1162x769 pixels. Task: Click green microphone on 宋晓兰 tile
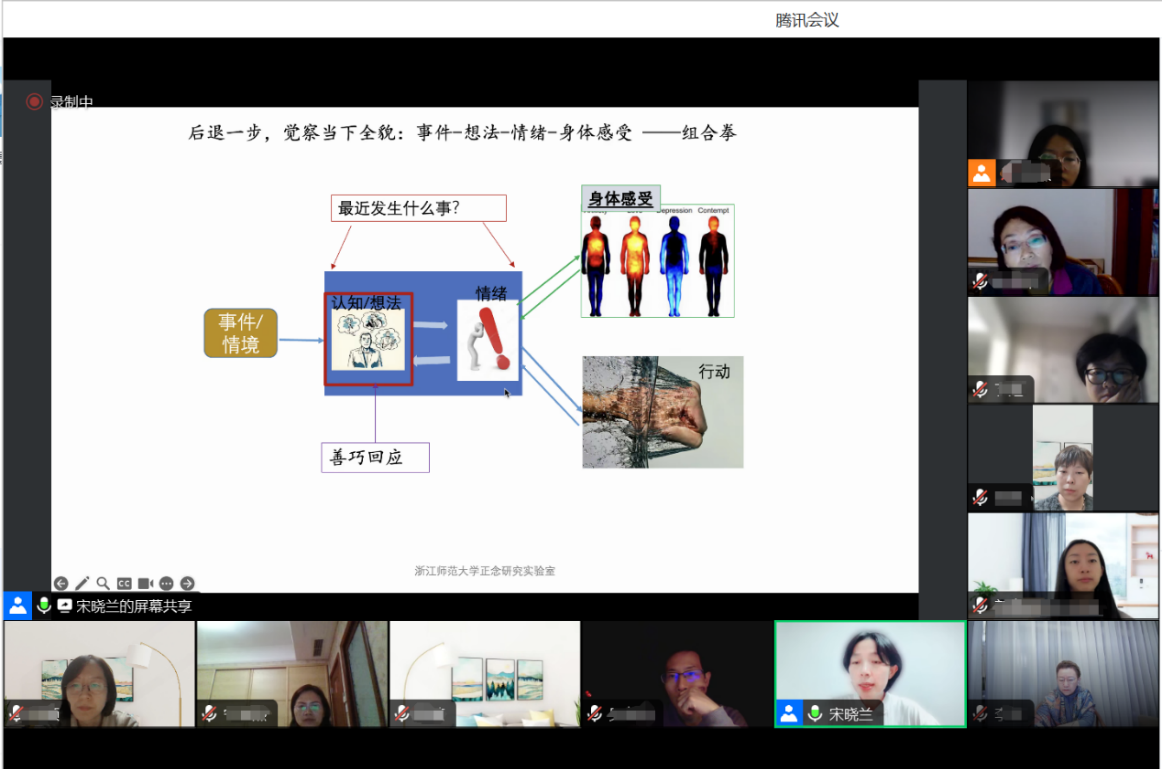coord(815,713)
